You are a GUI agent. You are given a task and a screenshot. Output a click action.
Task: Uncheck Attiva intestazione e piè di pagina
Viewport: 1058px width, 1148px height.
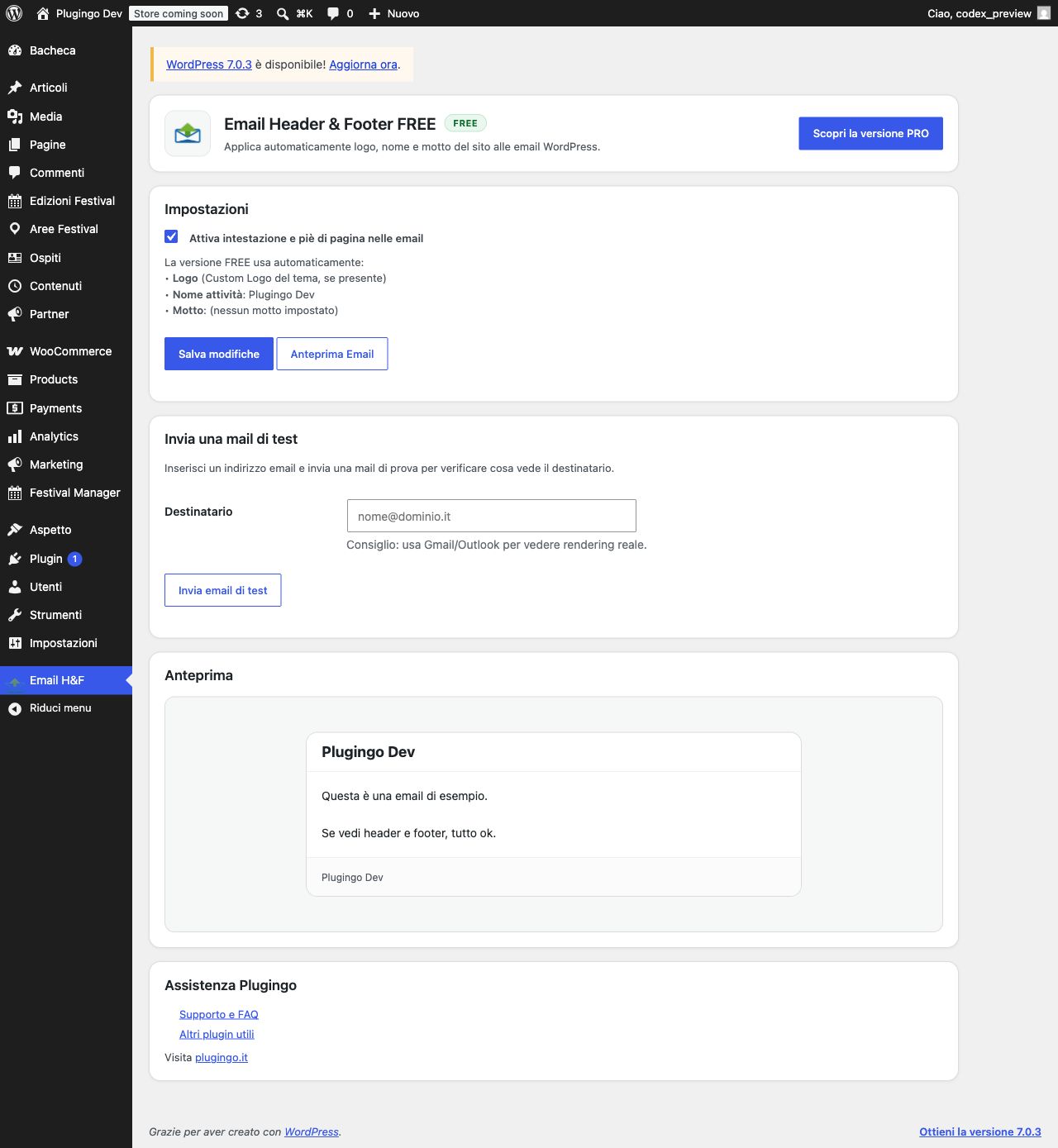click(171, 237)
